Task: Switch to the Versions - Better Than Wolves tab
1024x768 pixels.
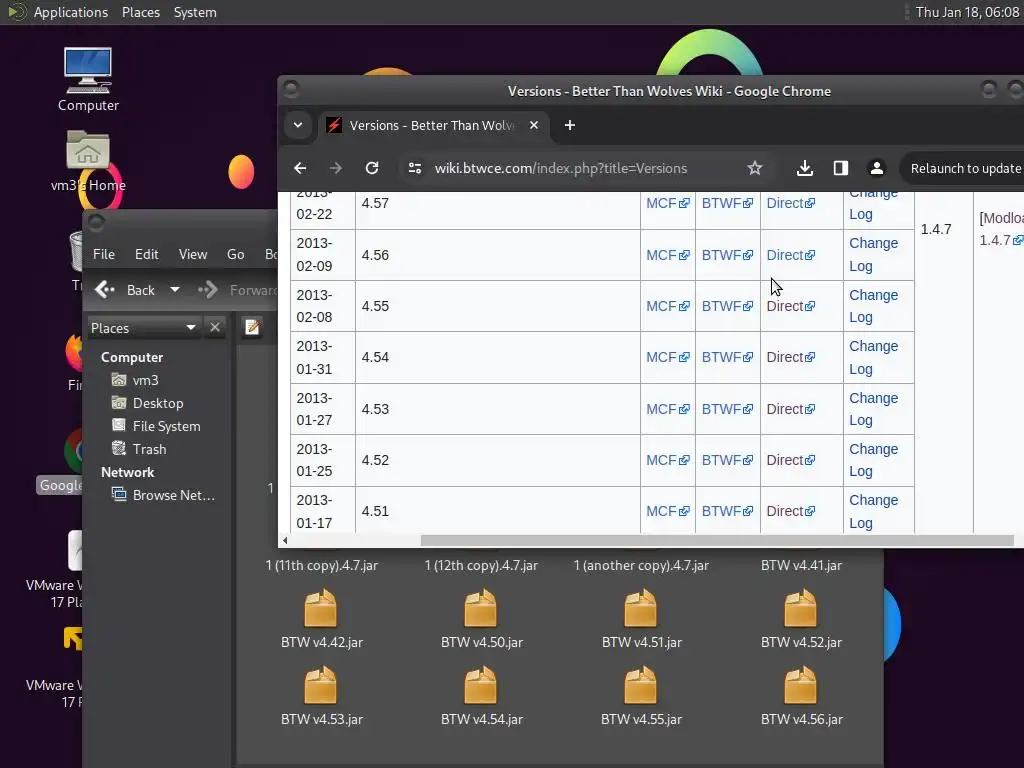Action: (x=431, y=125)
